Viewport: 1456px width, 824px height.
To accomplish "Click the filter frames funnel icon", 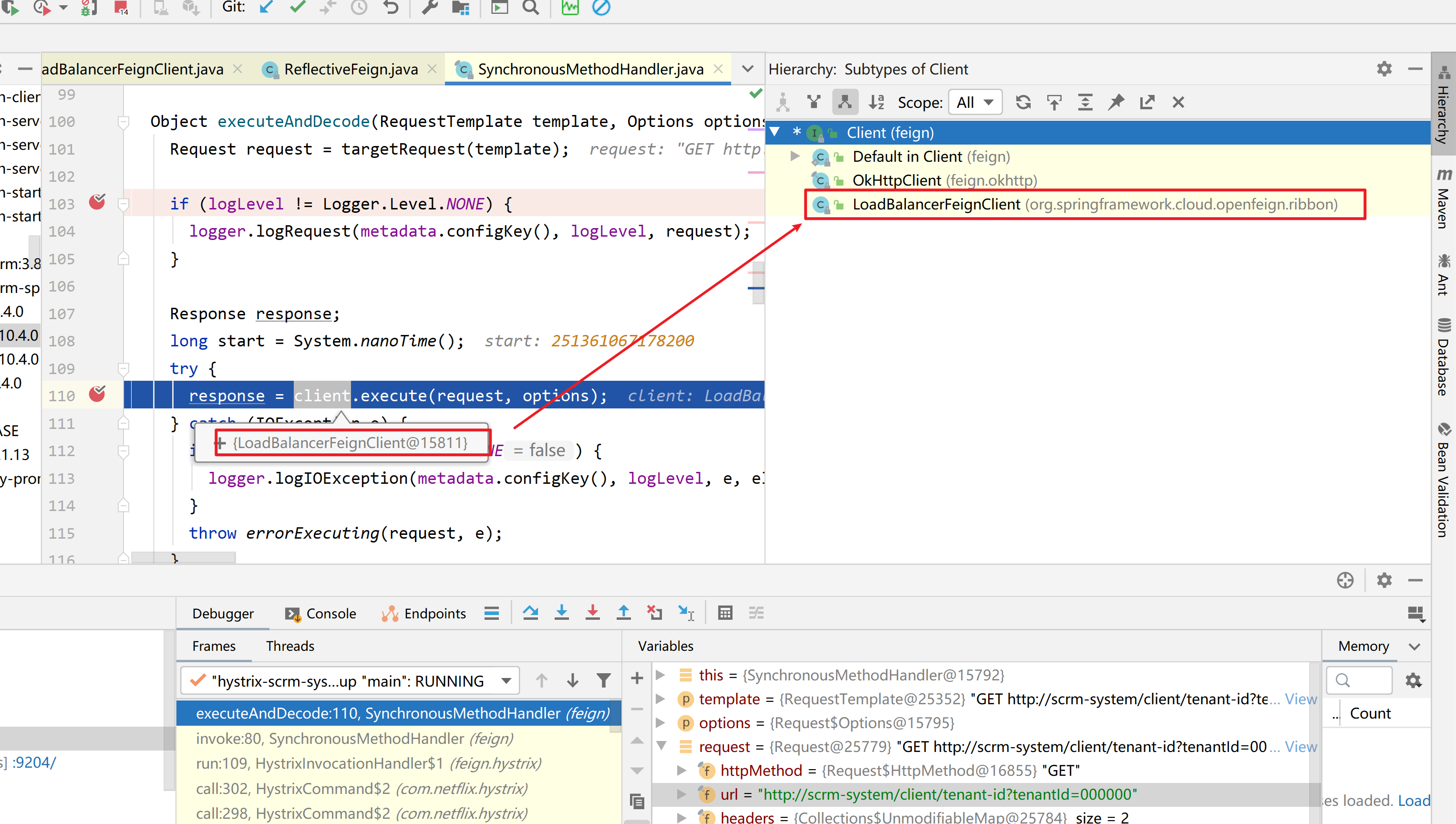I will 604,680.
